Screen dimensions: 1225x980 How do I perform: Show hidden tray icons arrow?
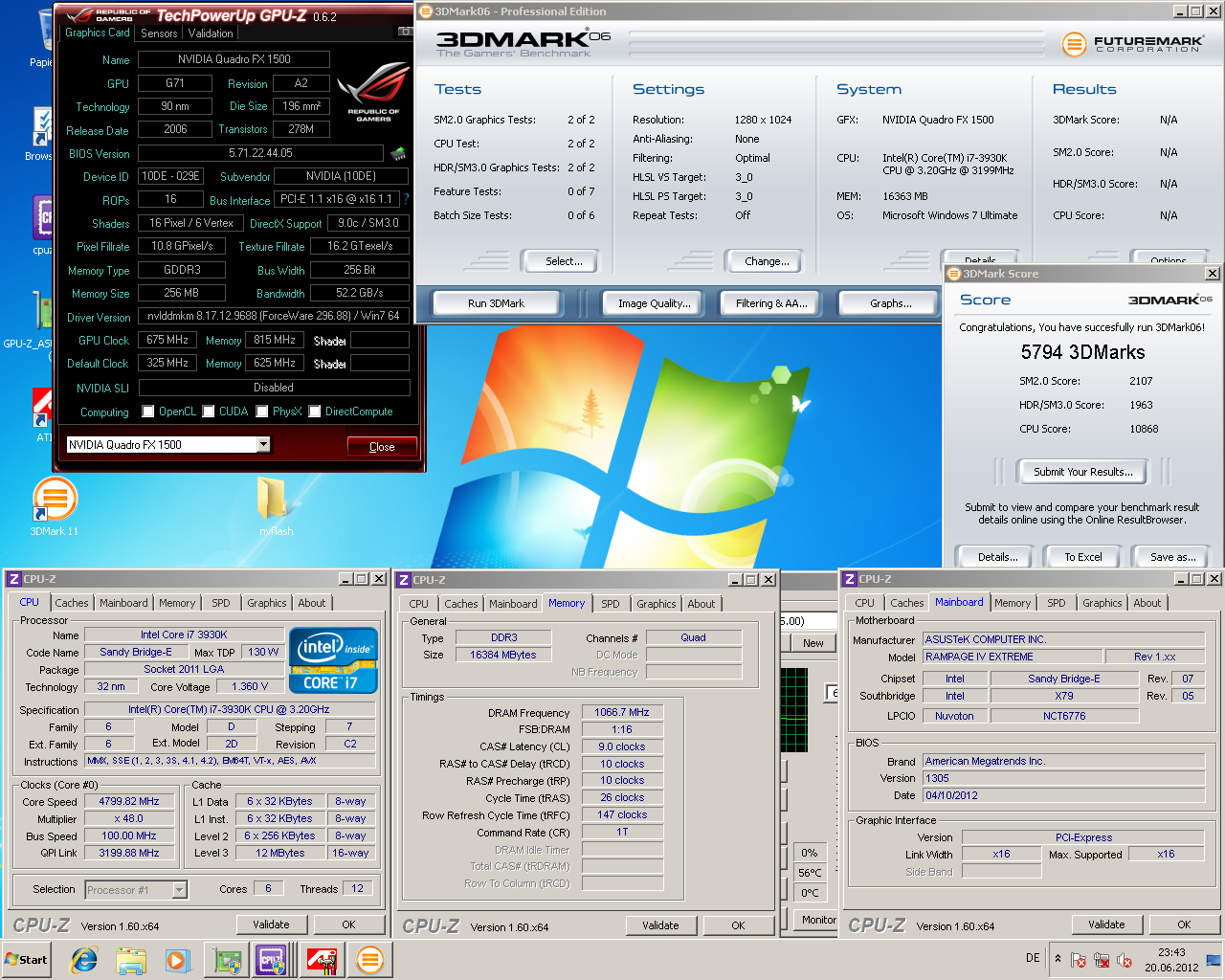click(1058, 959)
